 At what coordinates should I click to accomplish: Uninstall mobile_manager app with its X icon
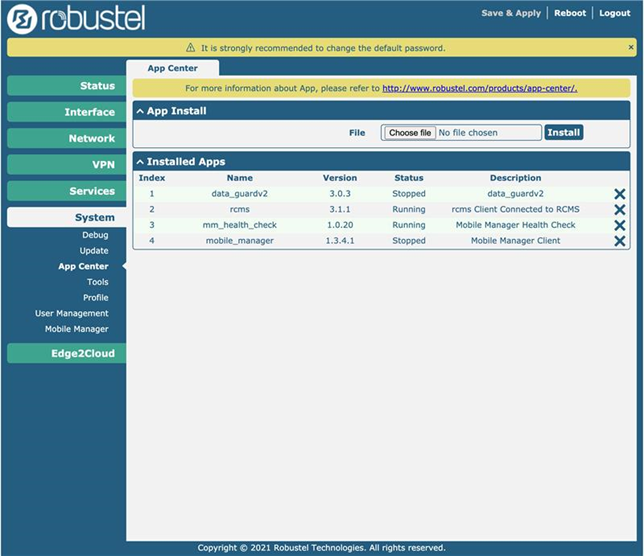(619, 241)
